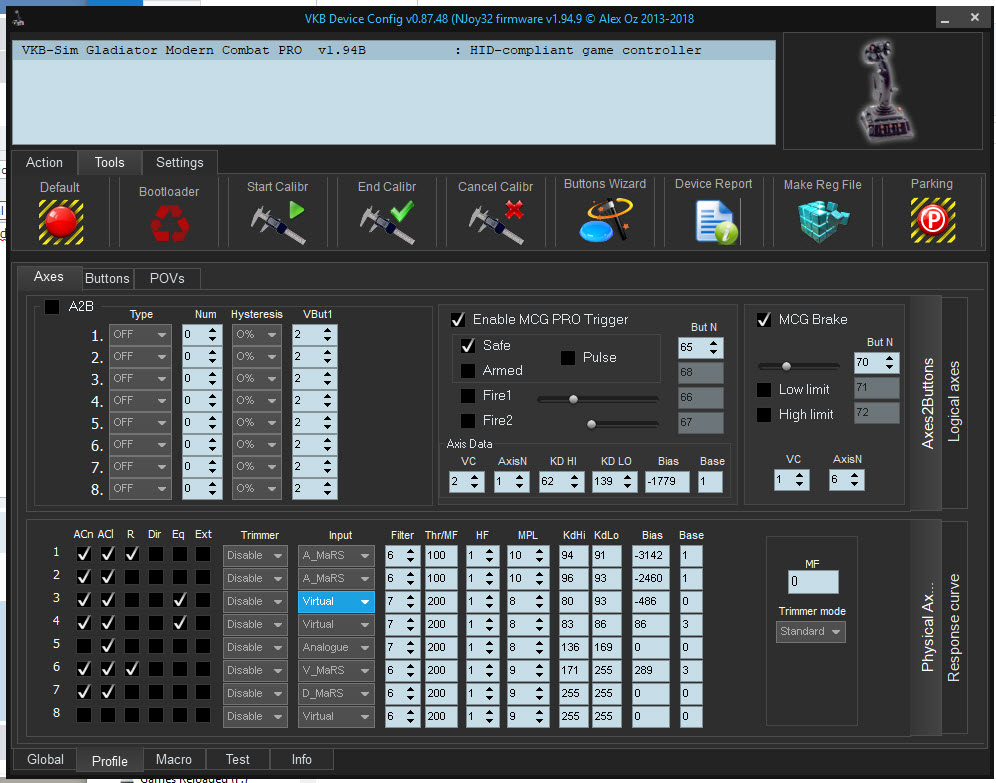996x783 pixels.
Task: Finish calibration with the End Calibr icon
Action: click(387, 222)
